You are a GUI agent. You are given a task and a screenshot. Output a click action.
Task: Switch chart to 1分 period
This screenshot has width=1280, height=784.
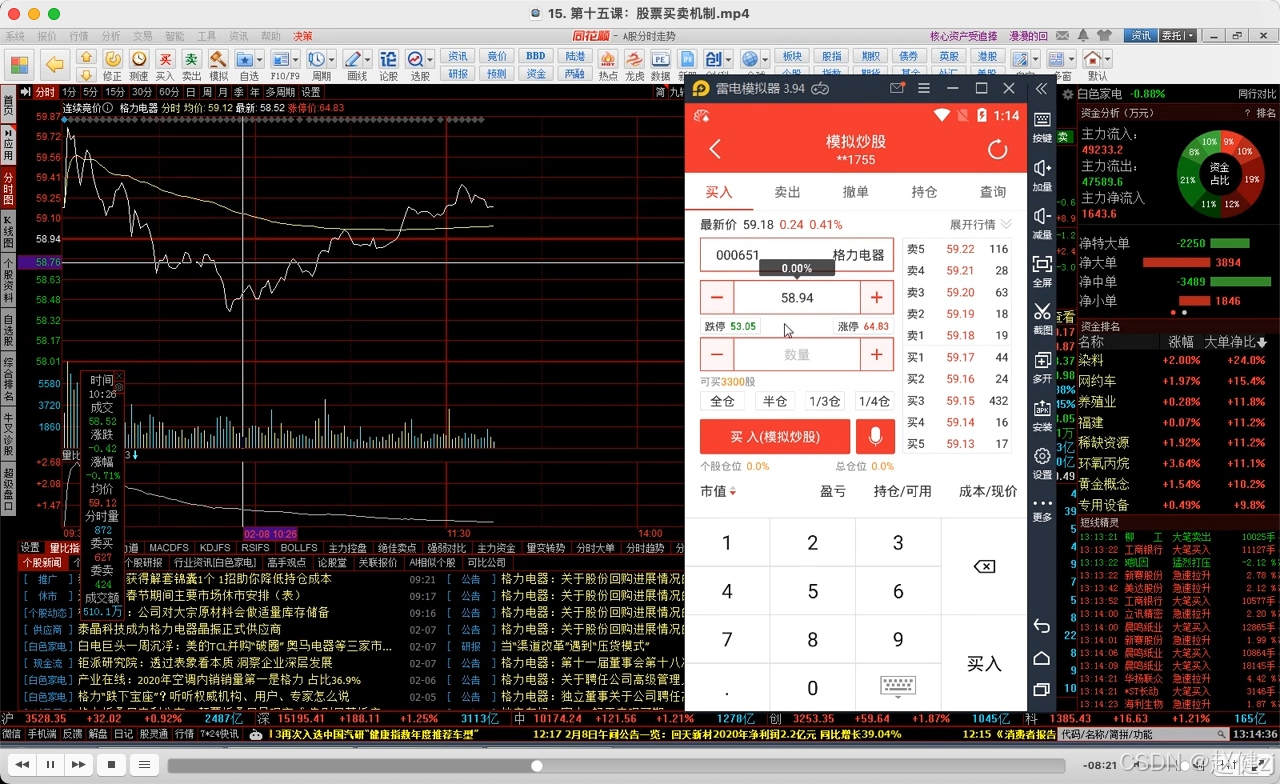coord(70,92)
